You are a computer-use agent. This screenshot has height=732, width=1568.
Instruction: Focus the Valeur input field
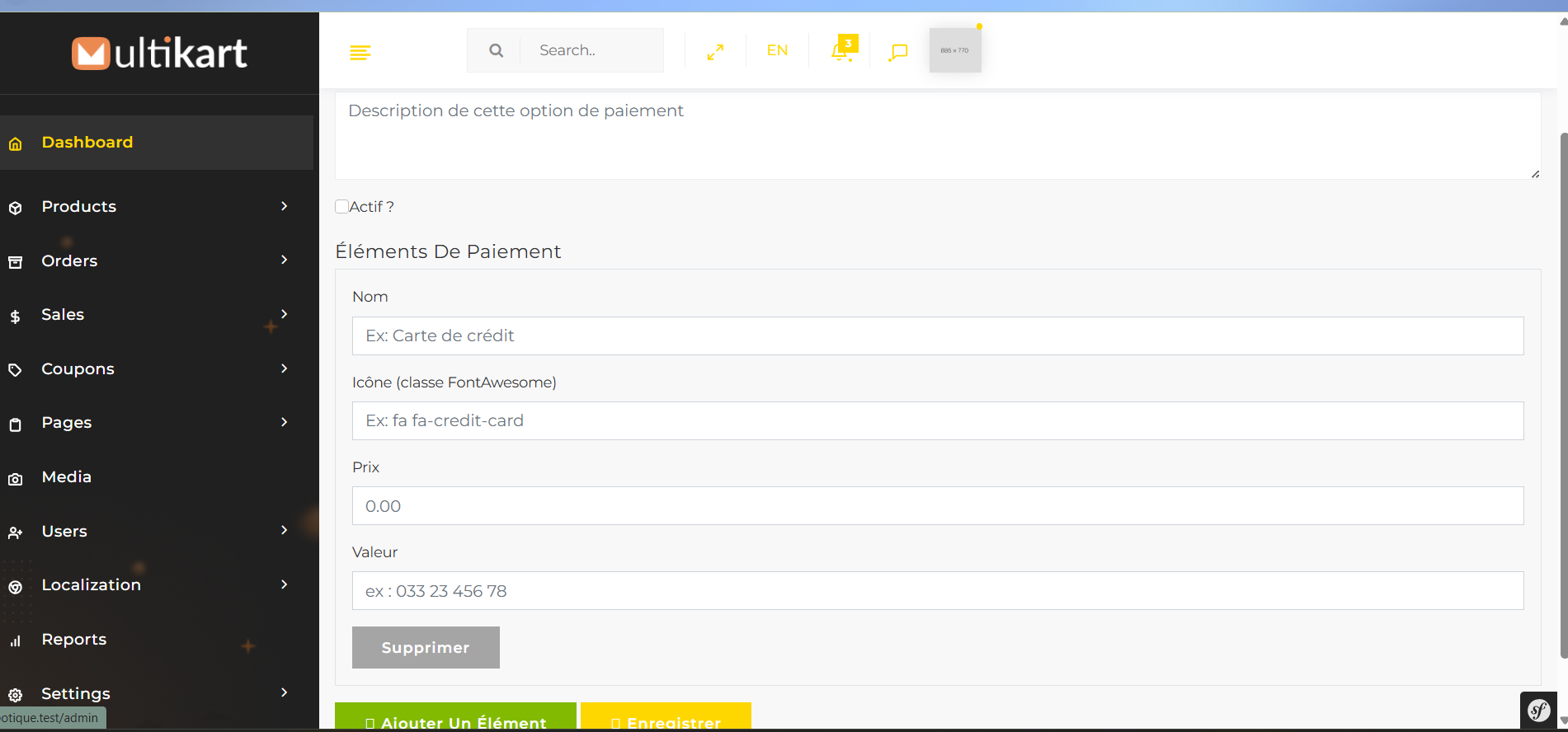coord(938,590)
